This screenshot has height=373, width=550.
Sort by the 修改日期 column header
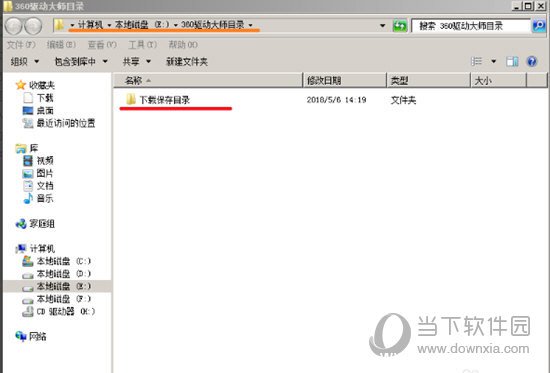tap(345, 81)
